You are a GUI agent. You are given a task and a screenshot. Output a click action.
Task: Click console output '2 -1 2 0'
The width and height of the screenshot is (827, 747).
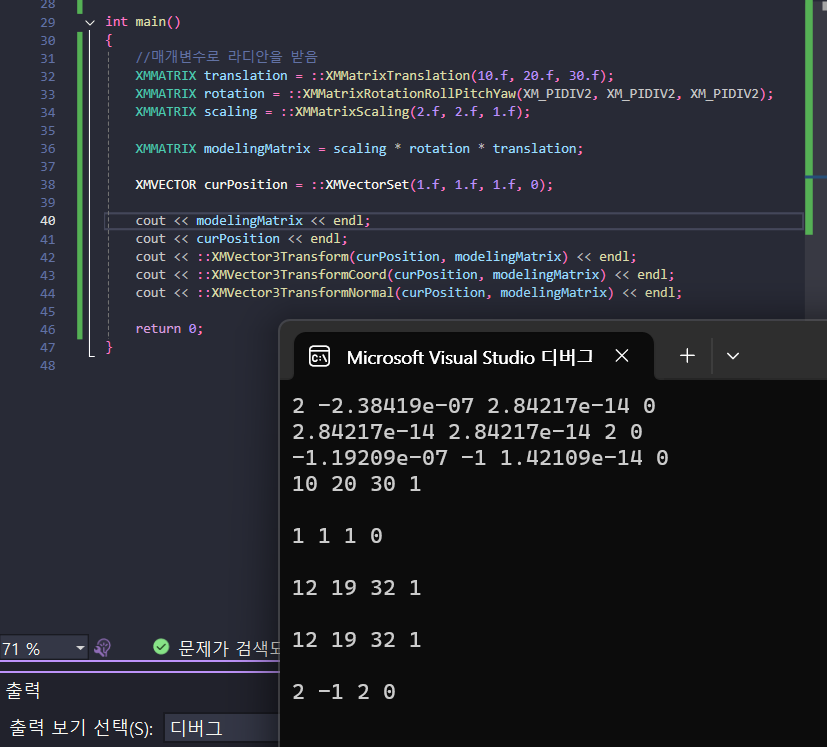click(344, 692)
